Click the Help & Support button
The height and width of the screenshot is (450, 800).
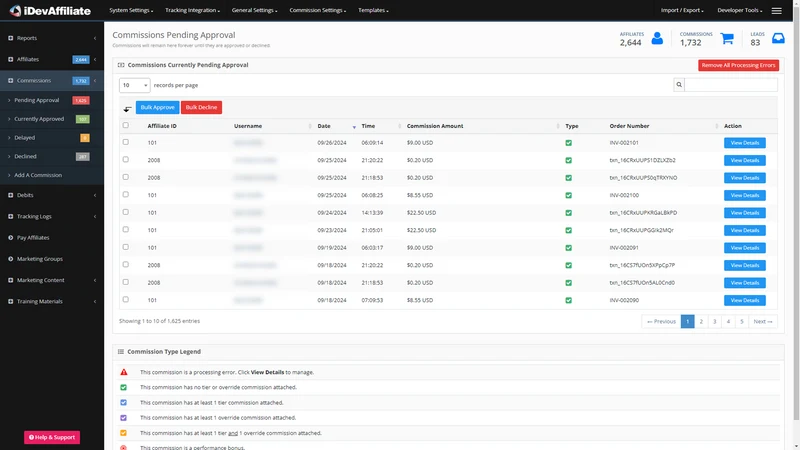tap(52, 437)
